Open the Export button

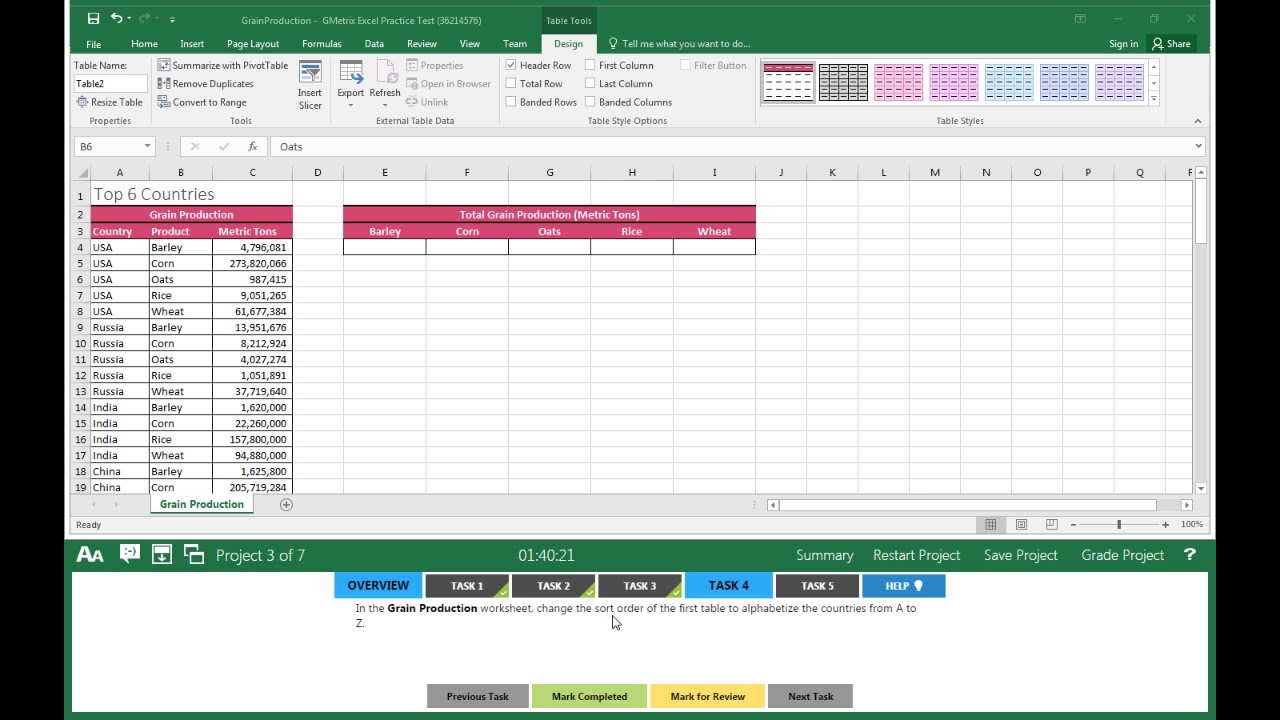pyautogui.click(x=350, y=86)
